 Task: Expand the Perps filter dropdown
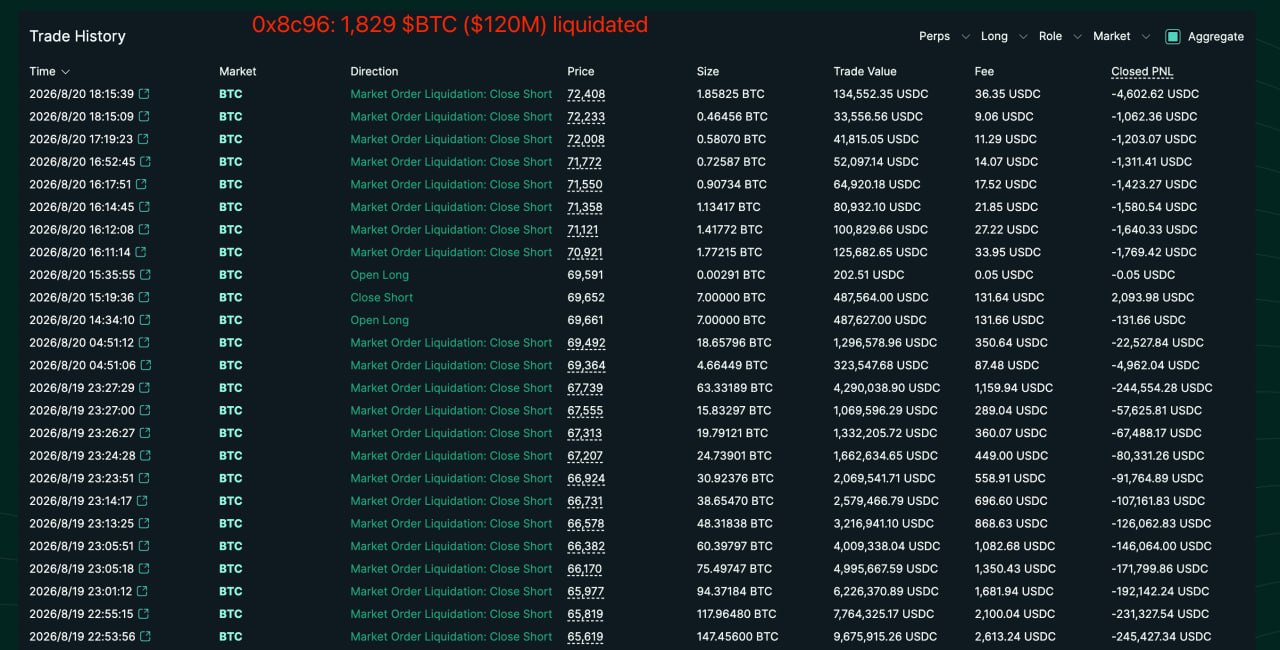point(945,36)
